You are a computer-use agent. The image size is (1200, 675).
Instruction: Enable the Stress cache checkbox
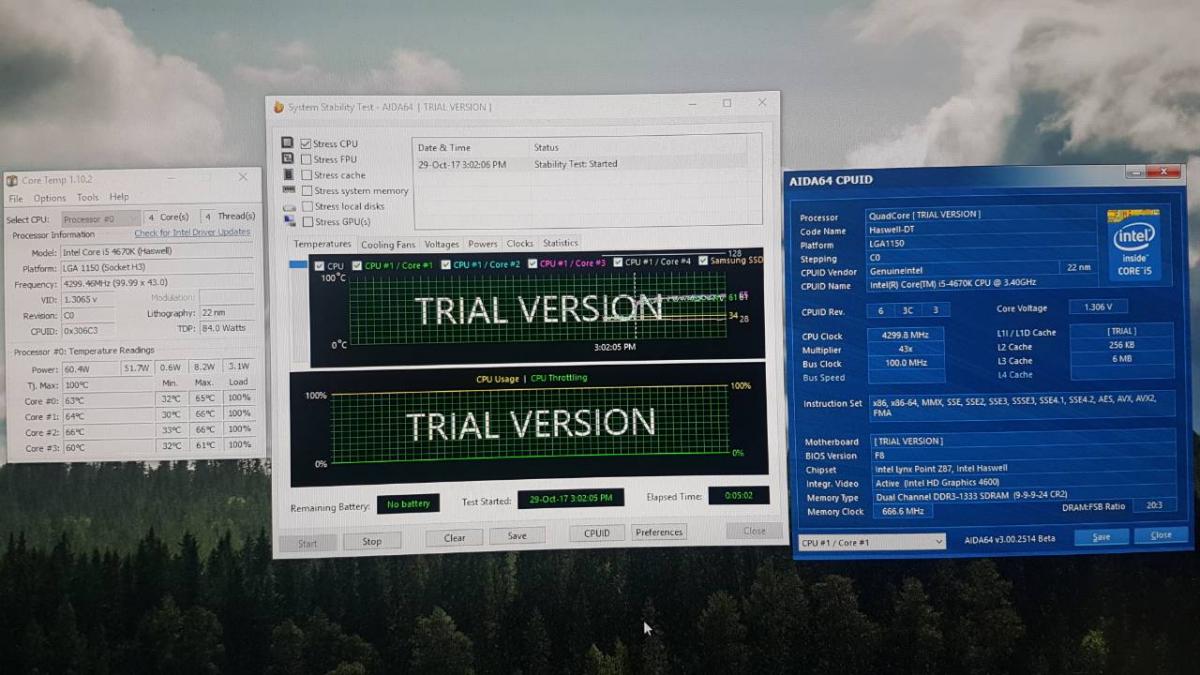pos(307,175)
